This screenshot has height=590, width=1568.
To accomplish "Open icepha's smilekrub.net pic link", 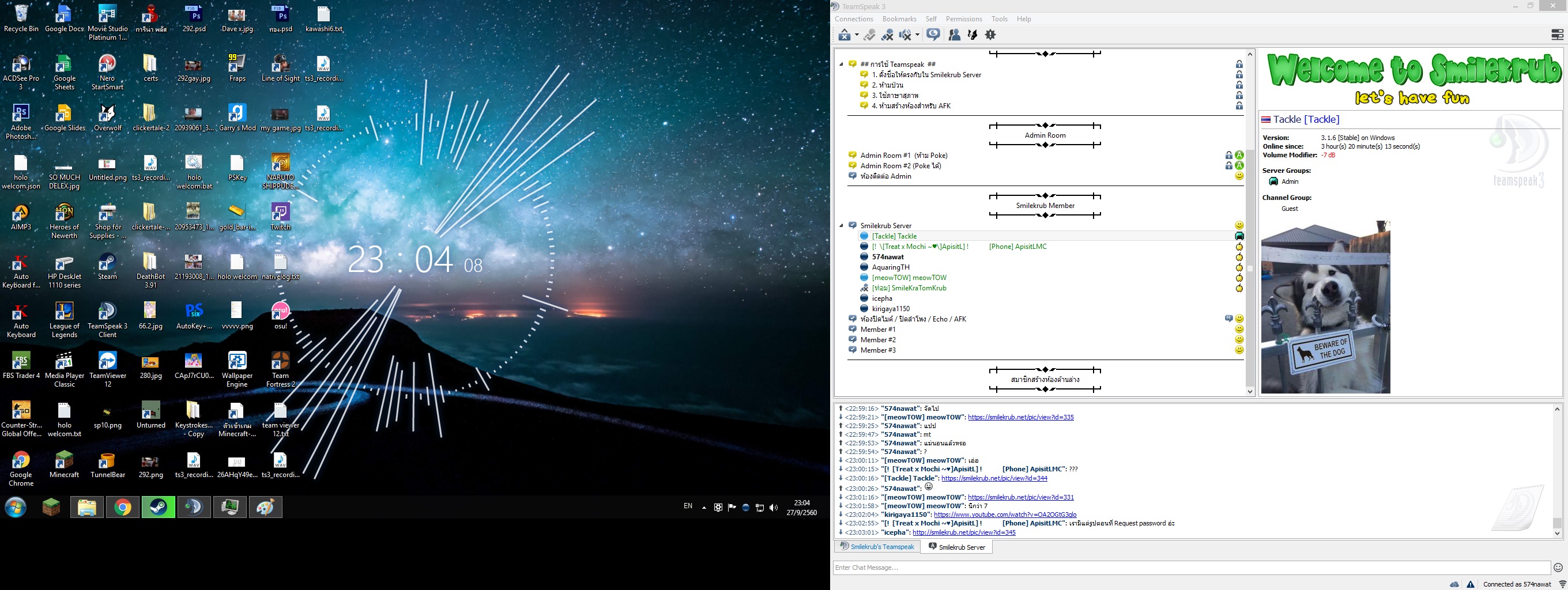I will coord(963,532).
